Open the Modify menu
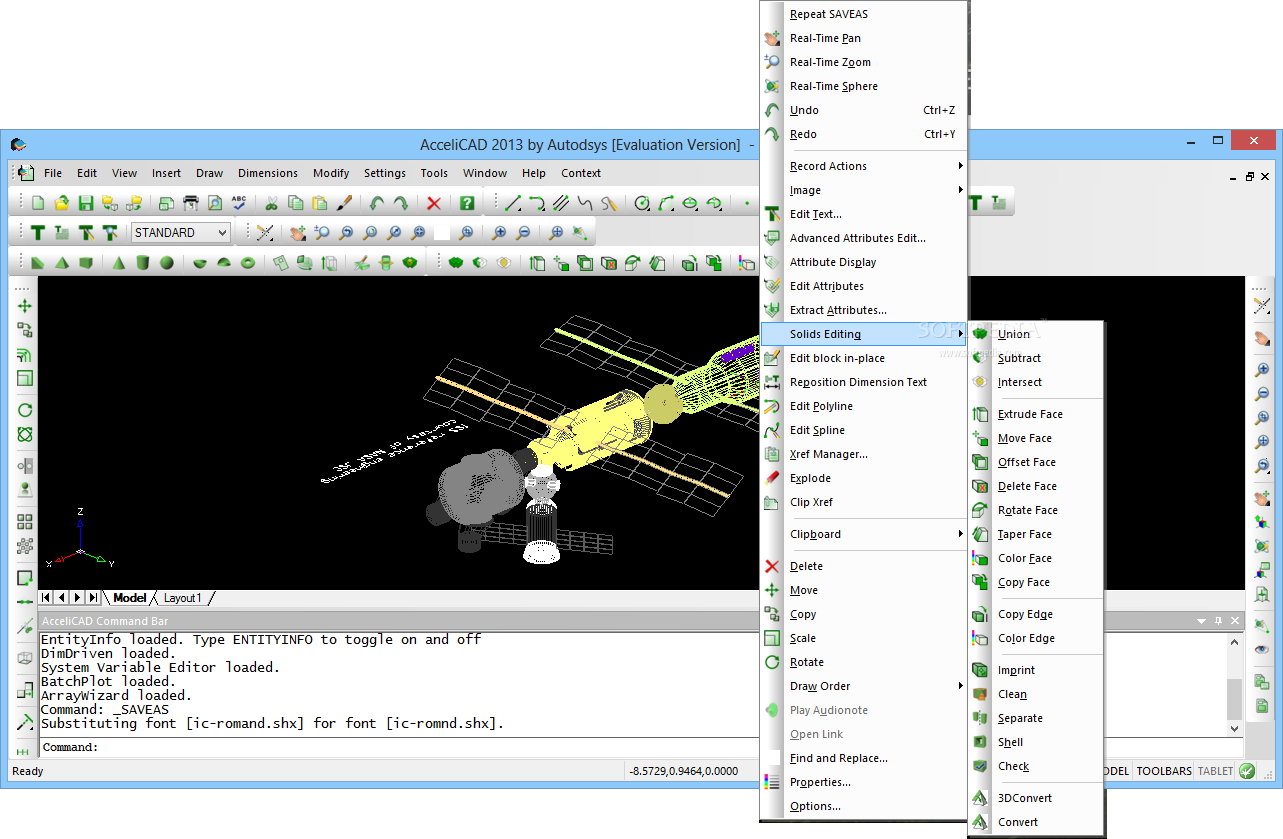Viewport: 1283px width, 839px height. [331, 173]
